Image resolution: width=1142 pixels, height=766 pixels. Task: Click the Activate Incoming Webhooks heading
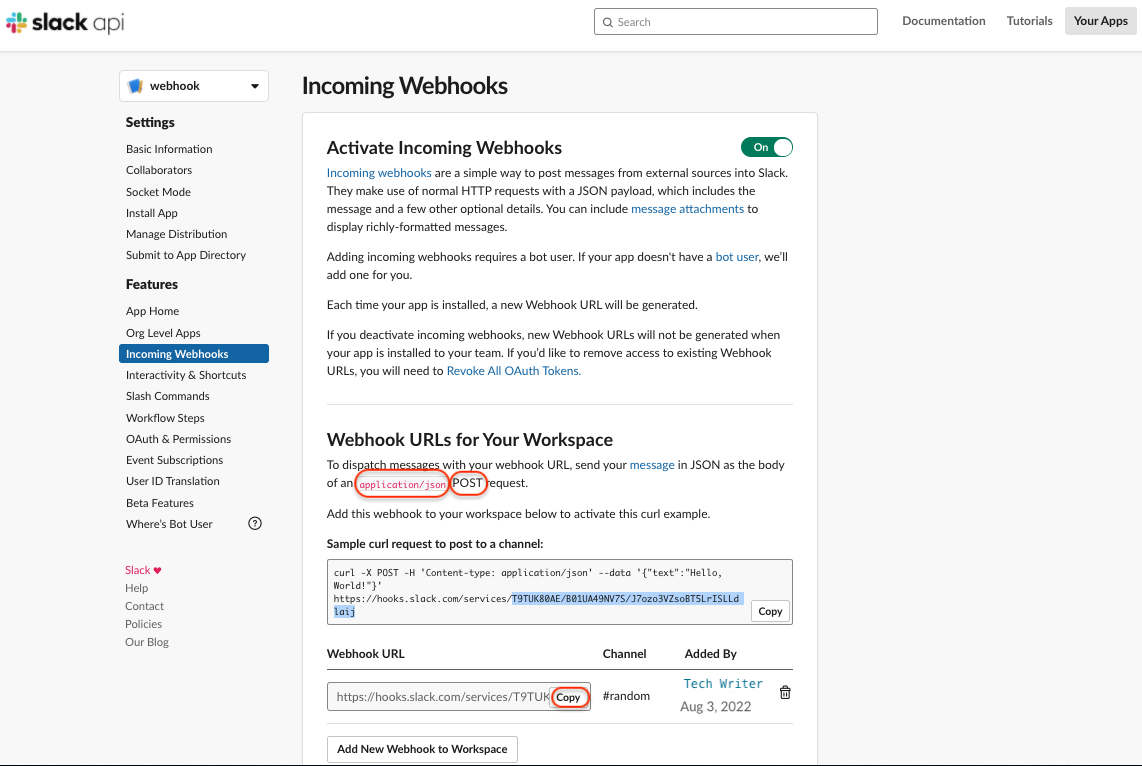[x=444, y=148]
